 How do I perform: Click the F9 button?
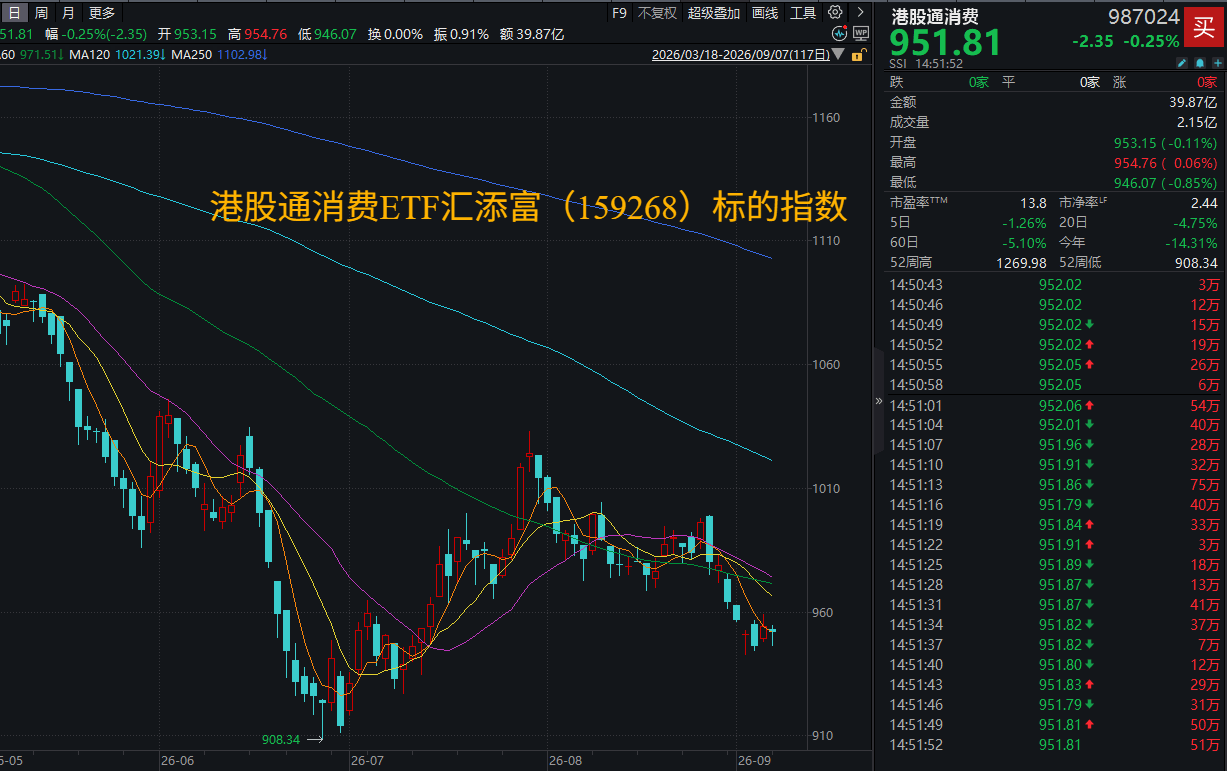point(619,13)
